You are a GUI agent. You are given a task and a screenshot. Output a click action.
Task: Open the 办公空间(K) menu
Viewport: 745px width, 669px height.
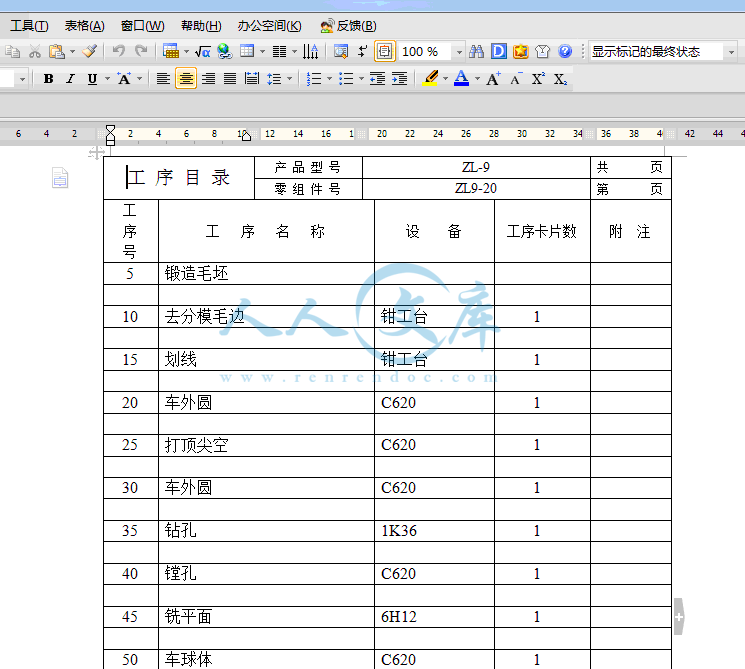click(x=269, y=26)
